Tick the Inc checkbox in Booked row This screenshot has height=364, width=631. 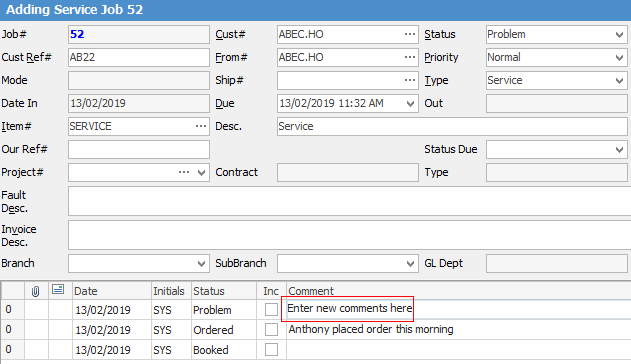[271, 349]
